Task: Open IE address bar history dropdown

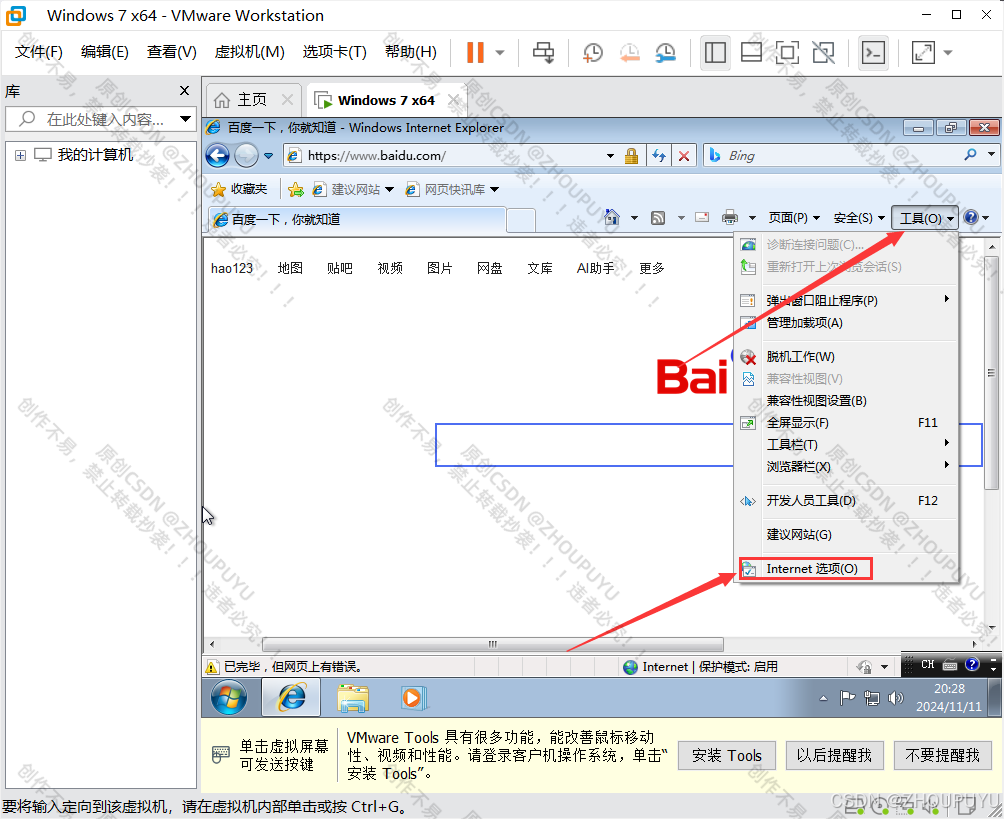Action: pyautogui.click(x=610, y=156)
